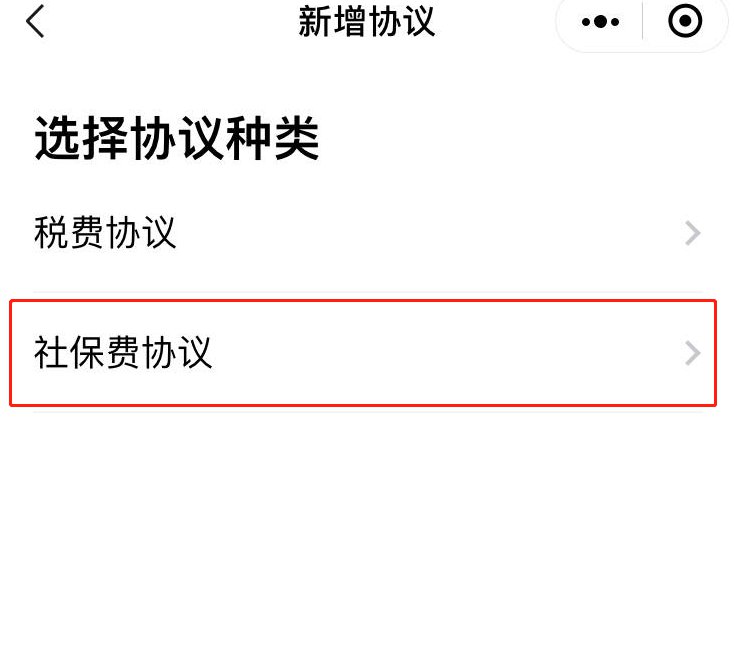Select the 税费协议 list item
Image resolution: width=734 pixels, height=658 pixels.
pyautogui.click(x=367, y=233)
